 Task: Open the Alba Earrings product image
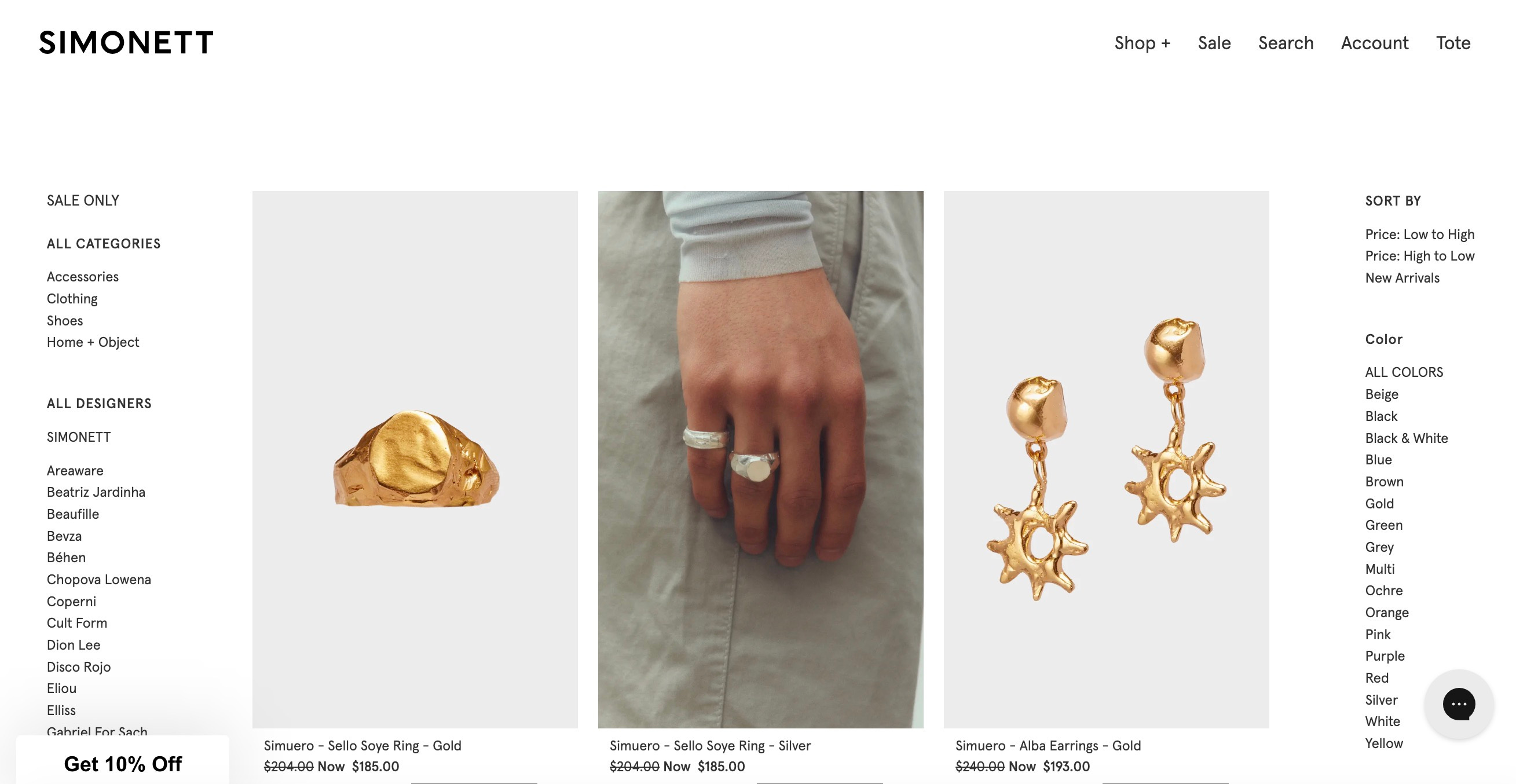click(x=1106, y=459)
